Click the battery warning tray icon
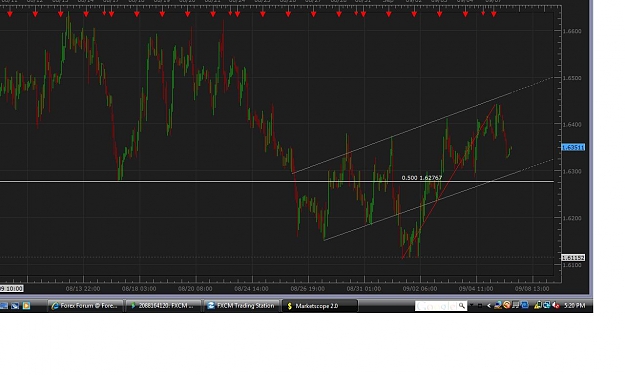This screenshot has width=625, height=375. point(538,305)
